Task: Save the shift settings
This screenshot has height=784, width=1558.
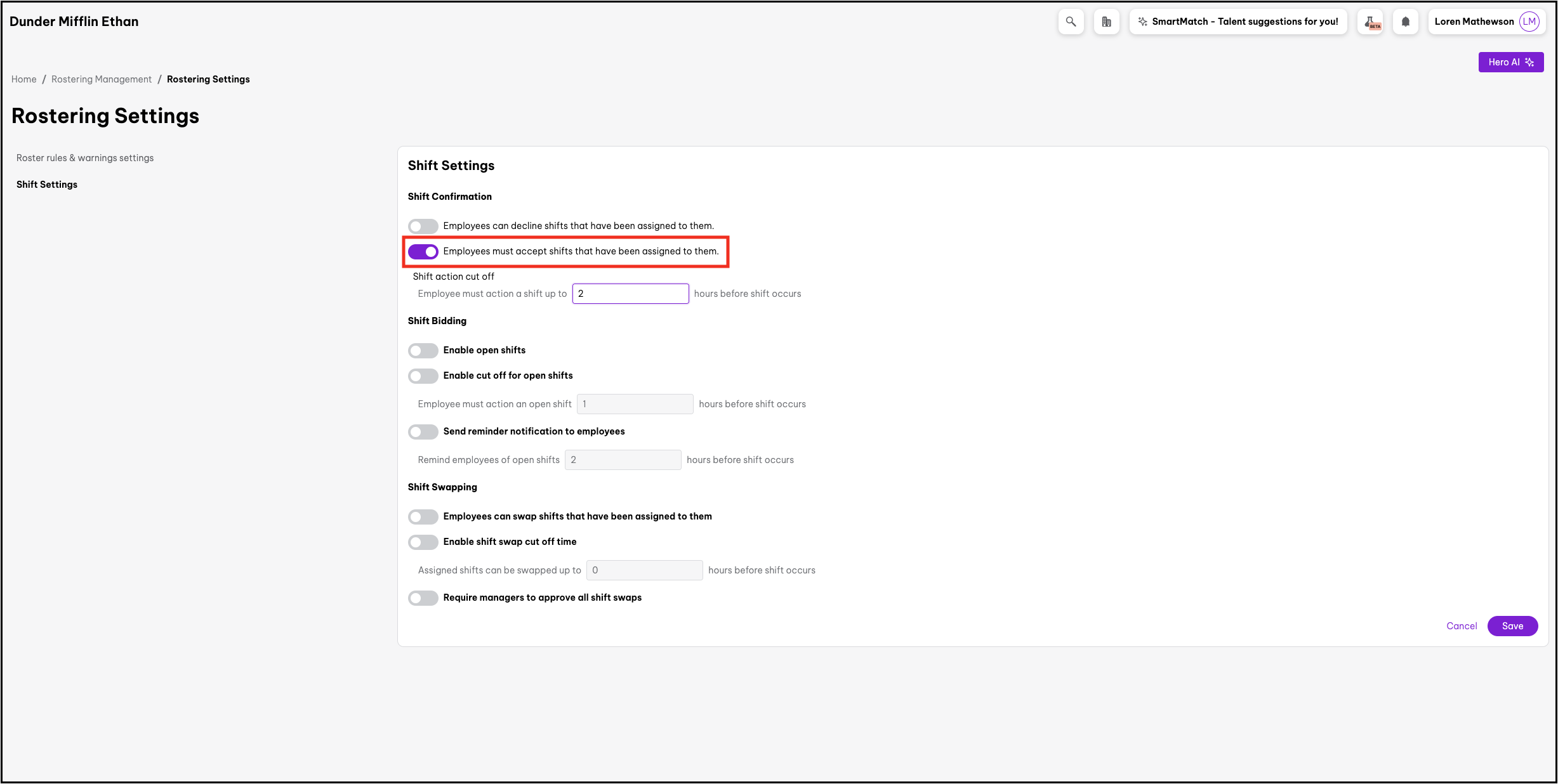Action: [x=1512, y=626]
